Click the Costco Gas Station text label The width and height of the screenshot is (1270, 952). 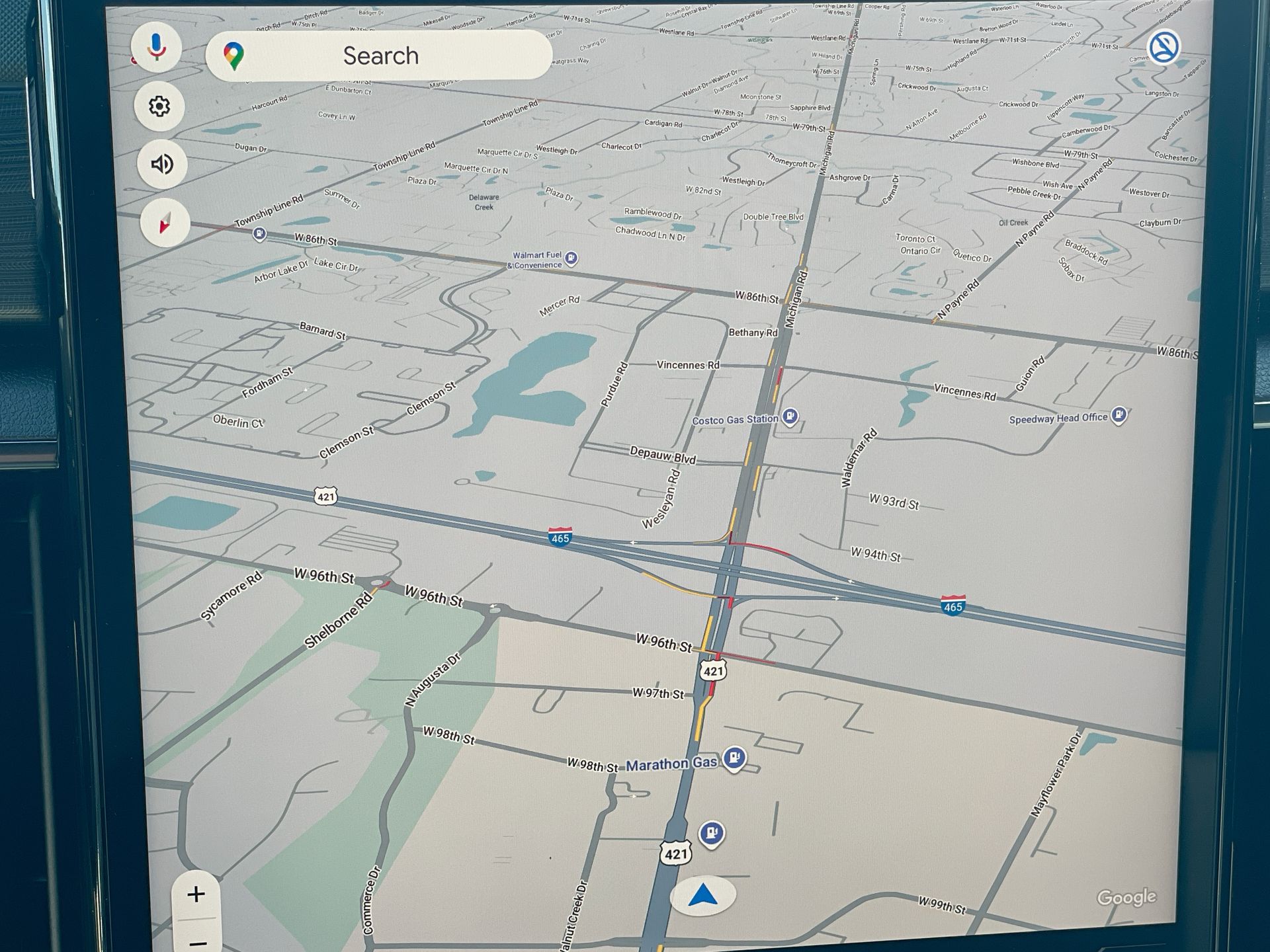click(x=734, y=420)
